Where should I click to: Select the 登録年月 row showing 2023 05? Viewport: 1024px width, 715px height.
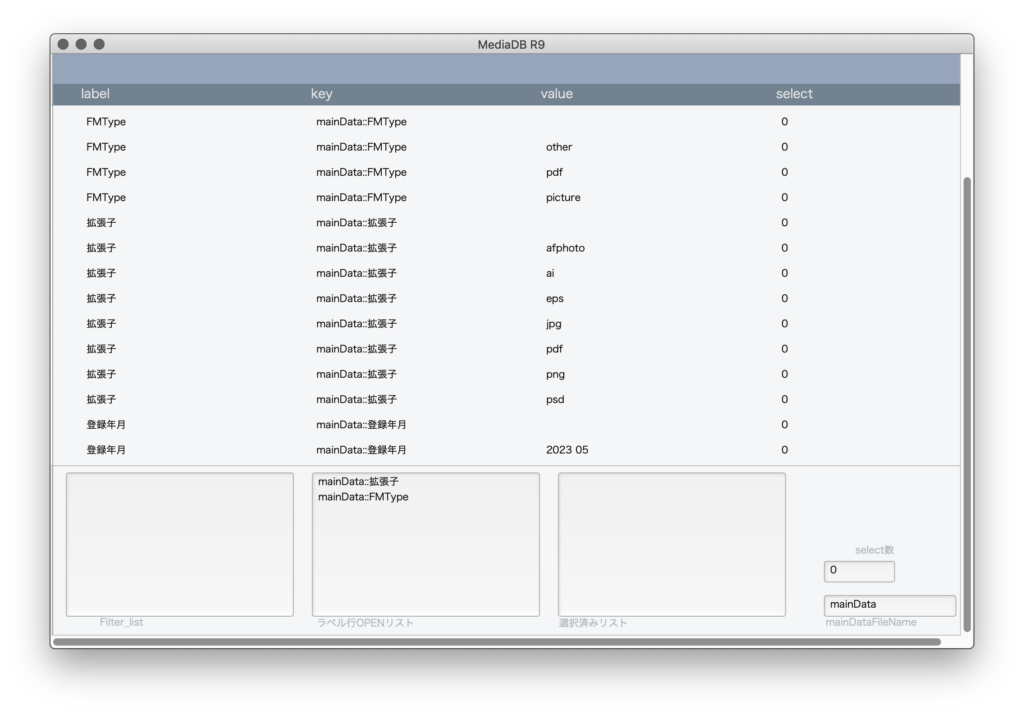click(x=400, y=449)
